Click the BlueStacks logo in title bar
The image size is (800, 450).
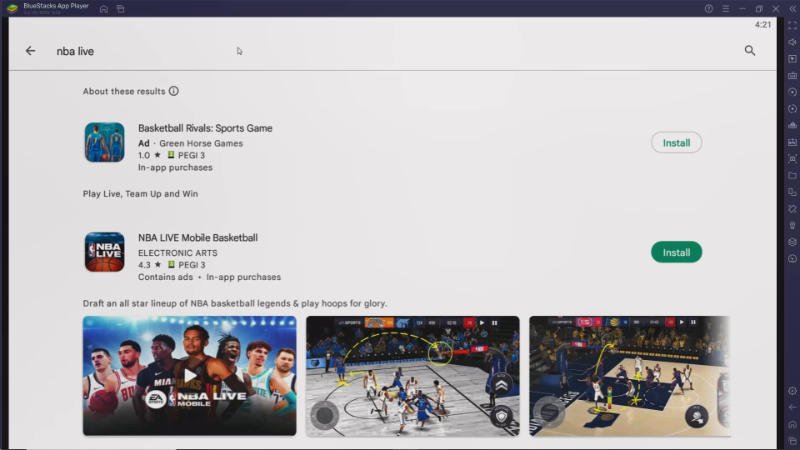12,8
